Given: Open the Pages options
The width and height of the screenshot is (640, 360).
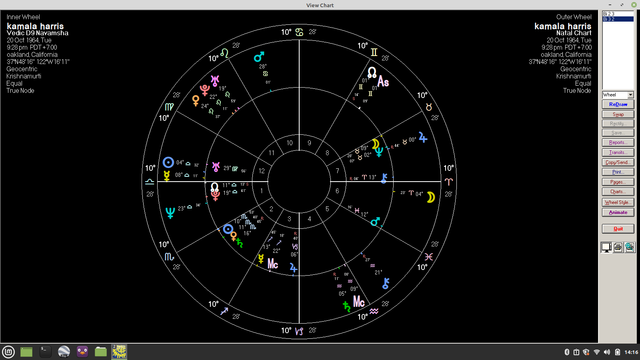Looking at the screenshot, I should (618, 182).
